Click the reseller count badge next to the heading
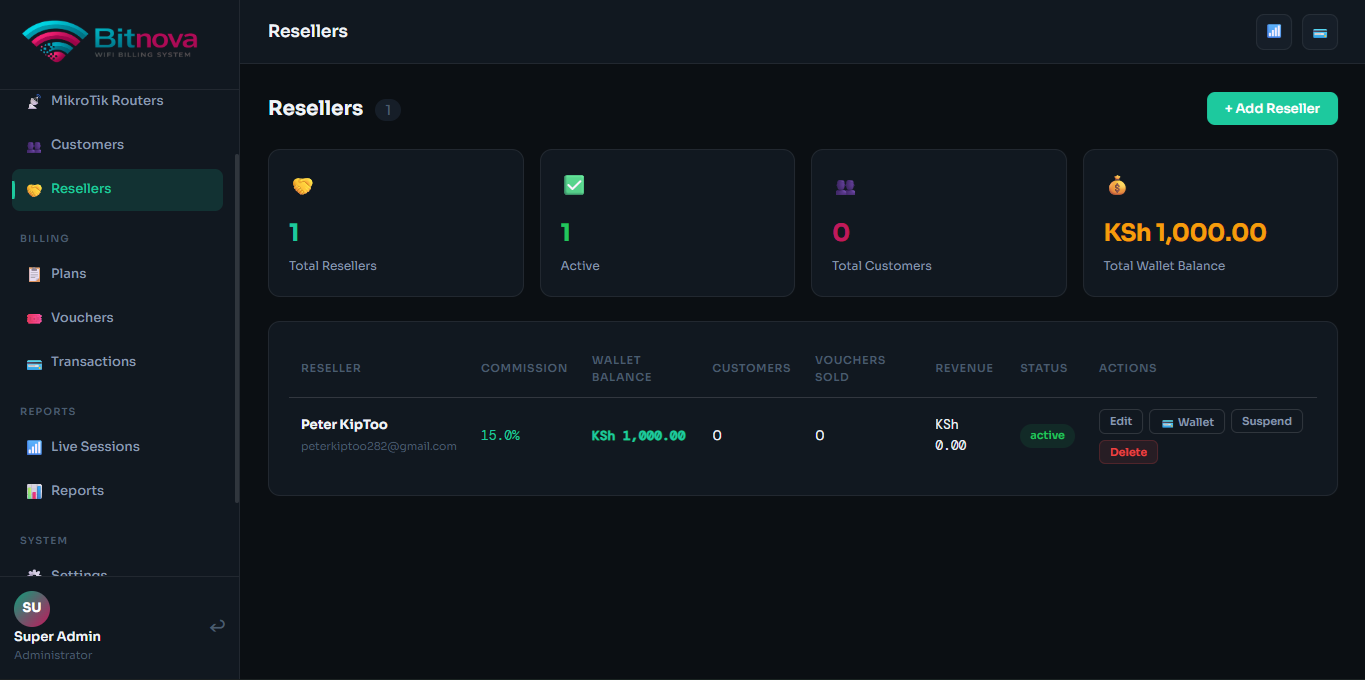The height and width of the screenshot is (680, 1365). [388, 110]
